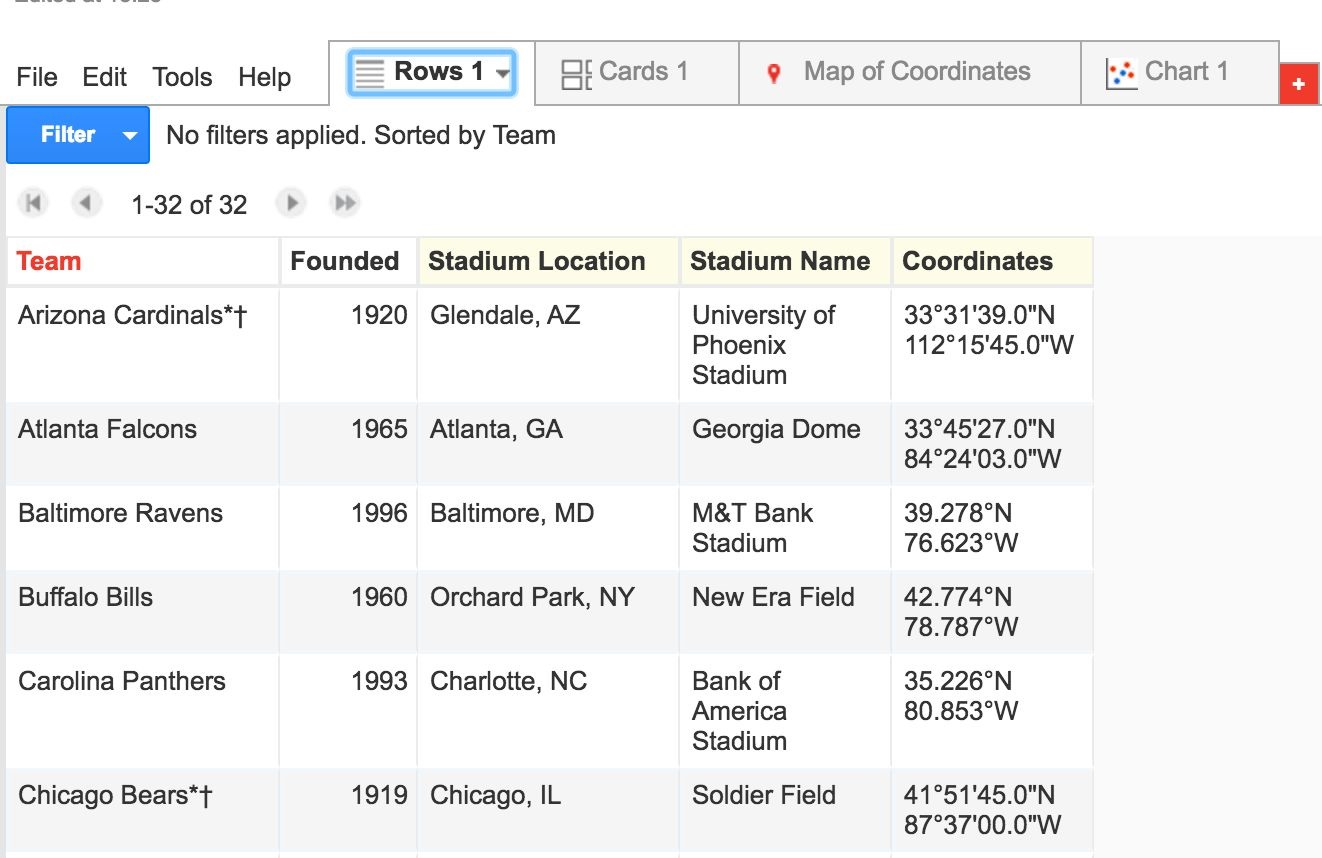Image resolution: width=1322 pixels, height=858 pixels.
Task: Click founded year 1996 cell
Action: coord(348,529)
